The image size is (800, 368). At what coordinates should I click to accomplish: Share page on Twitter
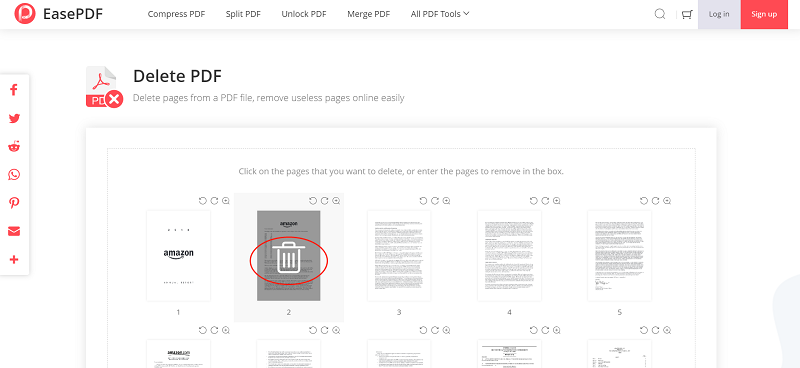coord(14,118)
